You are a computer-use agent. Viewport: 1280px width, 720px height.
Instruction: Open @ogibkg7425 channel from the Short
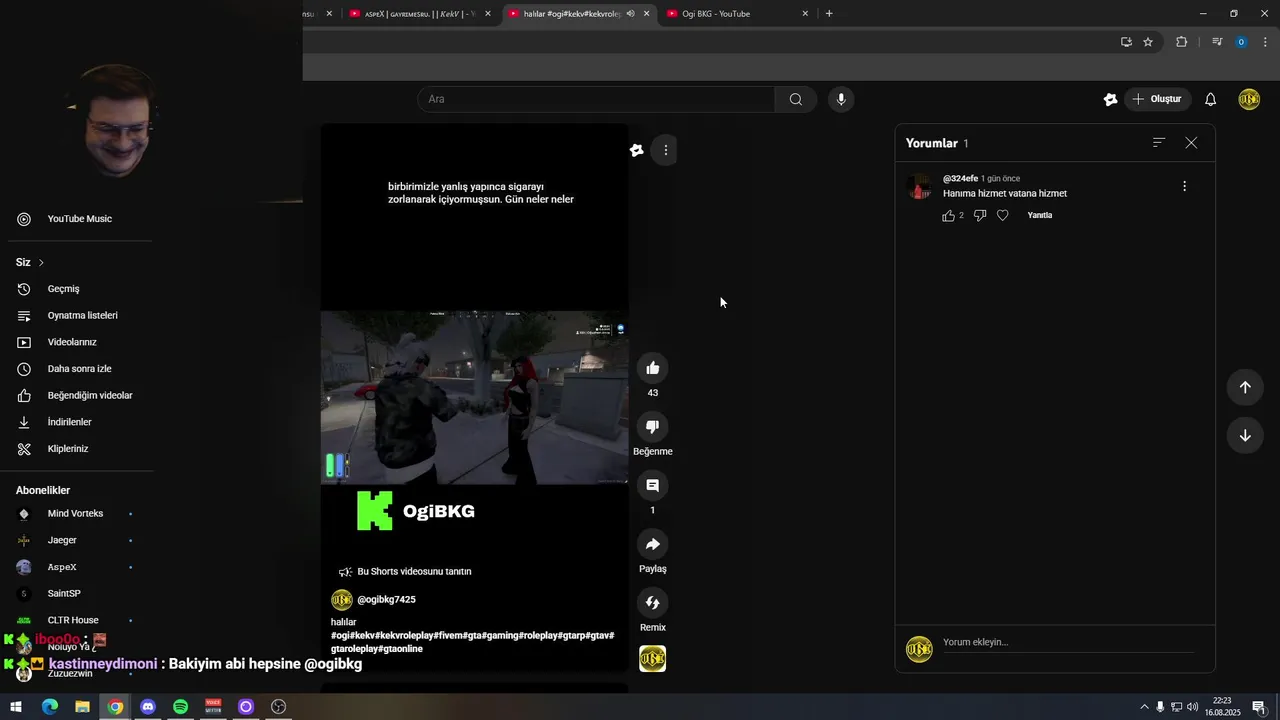click(x=386, y=600)
